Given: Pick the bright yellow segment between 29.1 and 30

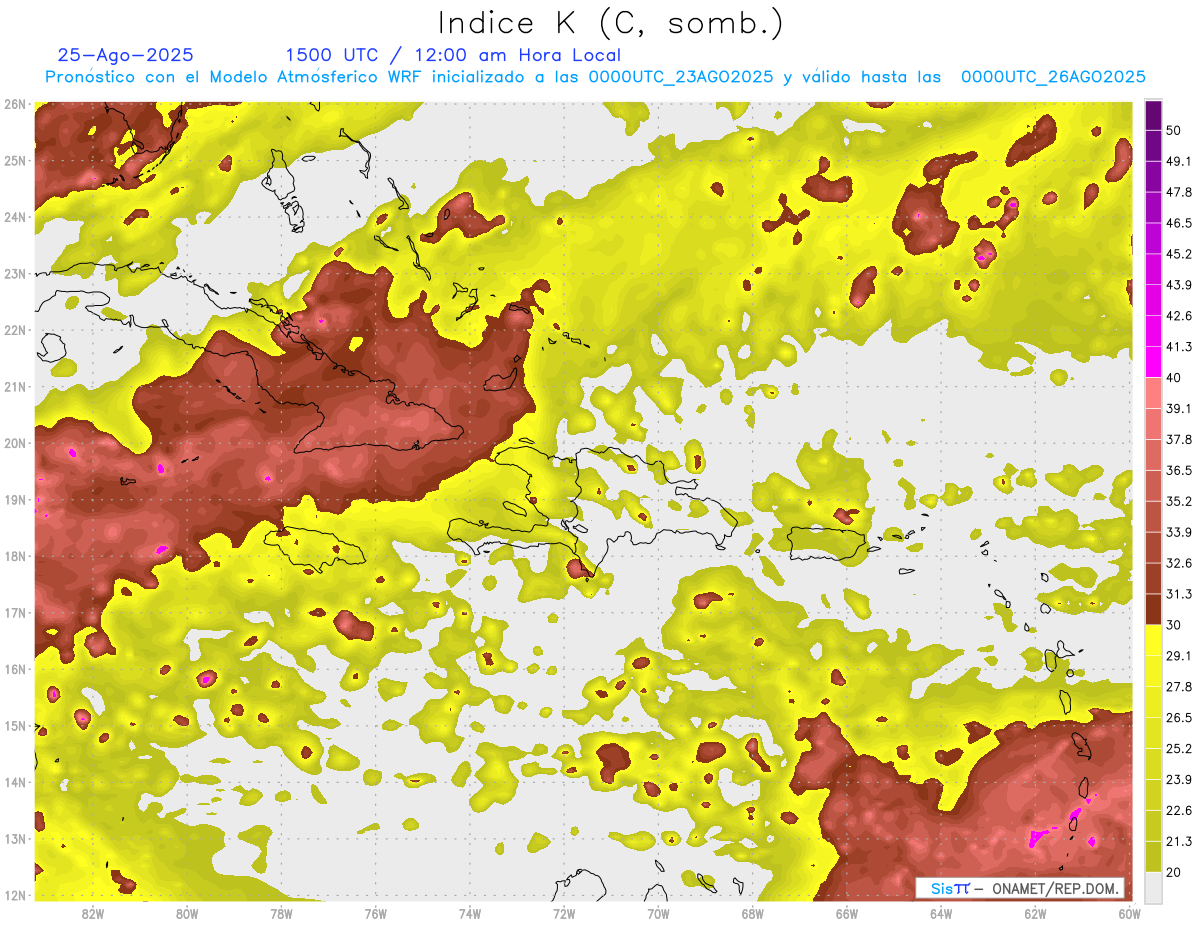Looking at the screenshot, I should click(1153, 640).
